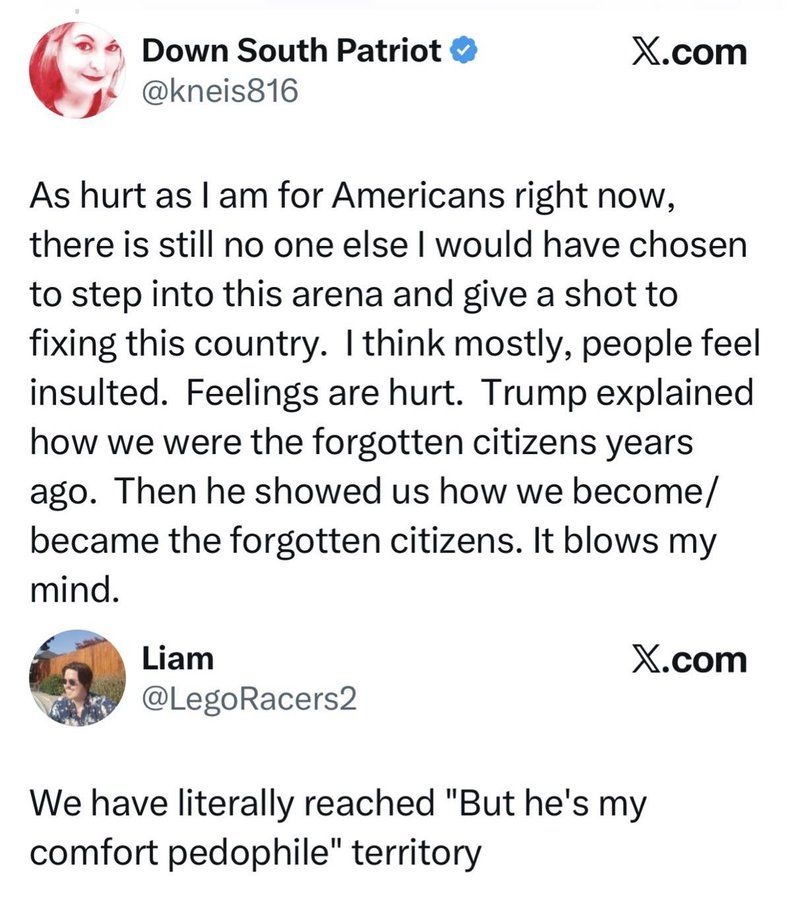
Task: Open the X.com label on Liam's reply
Action: click(690, 660)
